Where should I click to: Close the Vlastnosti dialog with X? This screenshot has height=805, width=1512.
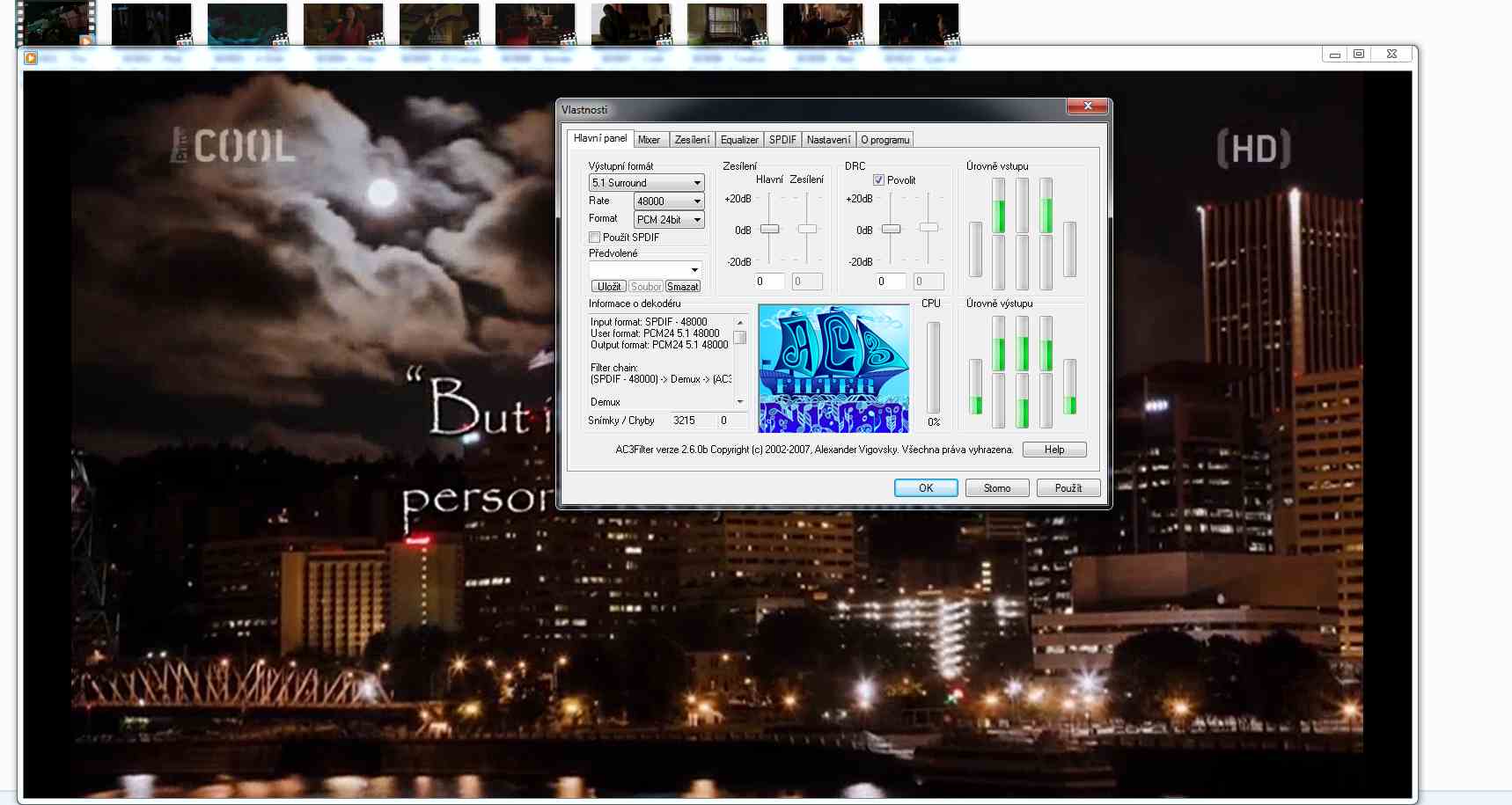click(x=1088, y=106)
